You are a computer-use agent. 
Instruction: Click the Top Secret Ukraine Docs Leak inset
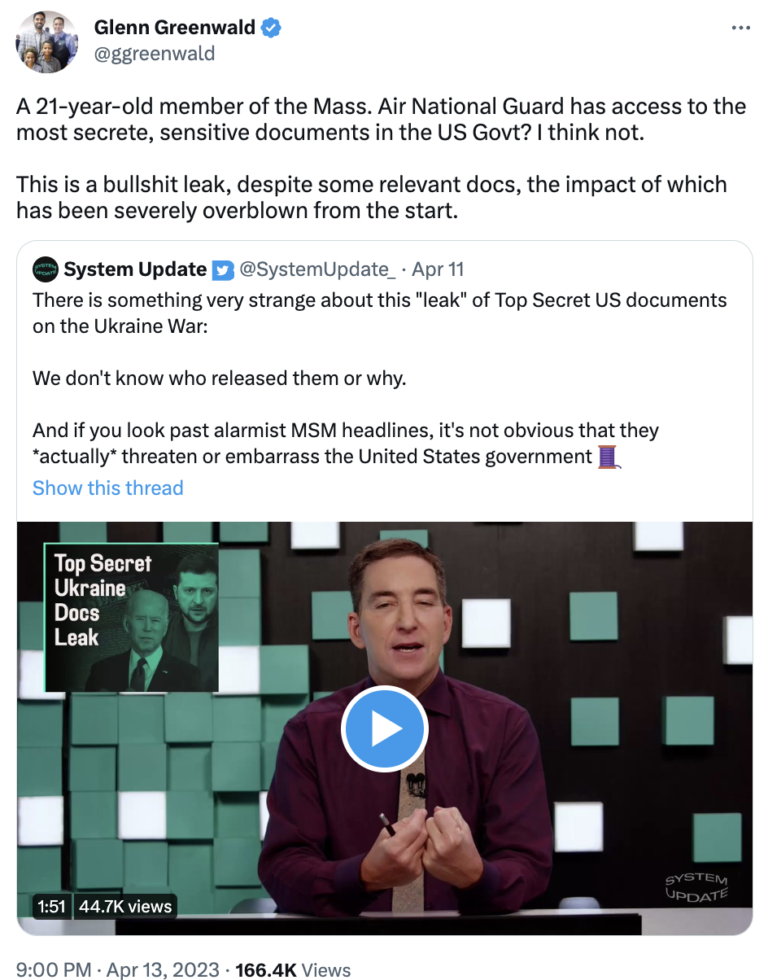pyautogui.click(x=131, y=618)
